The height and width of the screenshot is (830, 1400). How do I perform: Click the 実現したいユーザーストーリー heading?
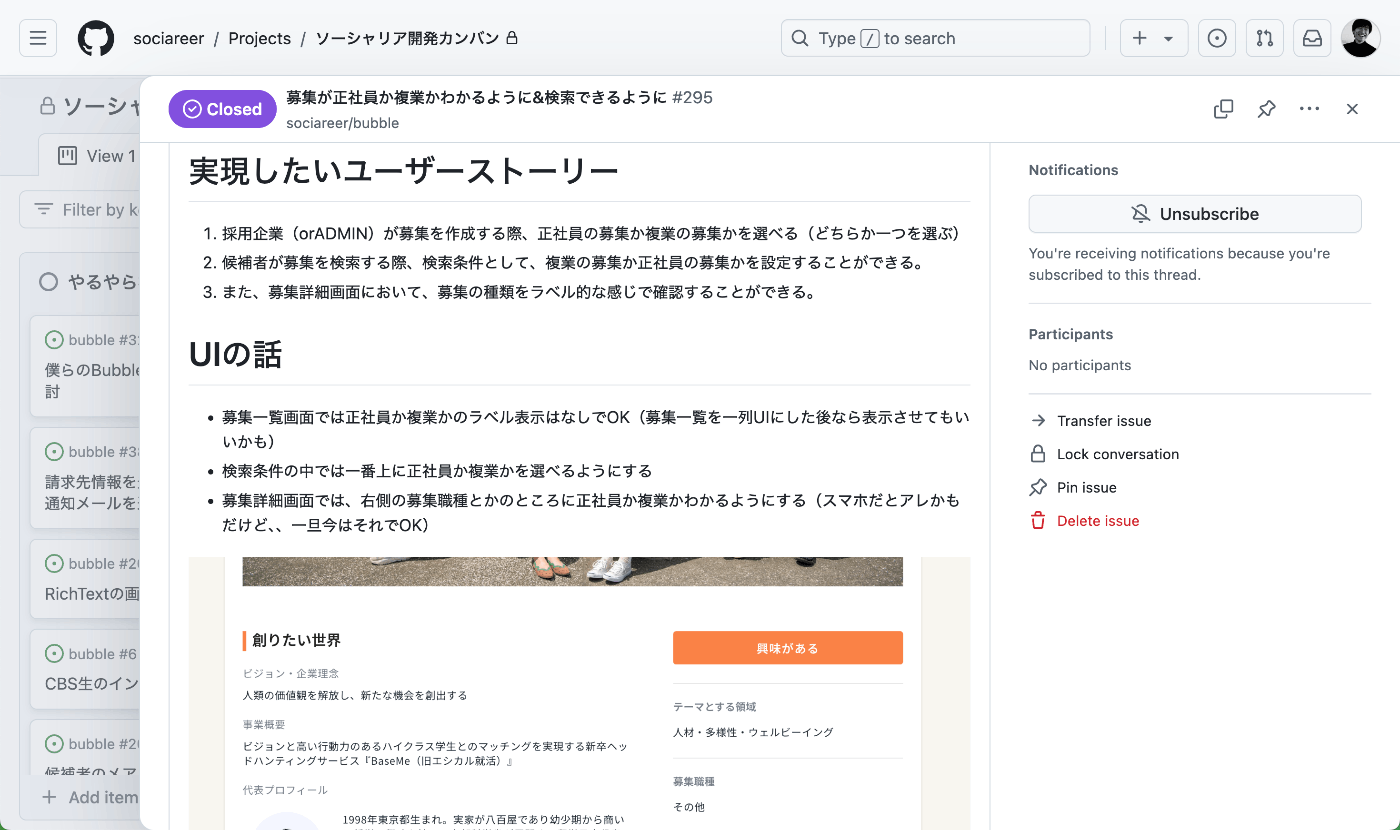click(x=404, y=171)
